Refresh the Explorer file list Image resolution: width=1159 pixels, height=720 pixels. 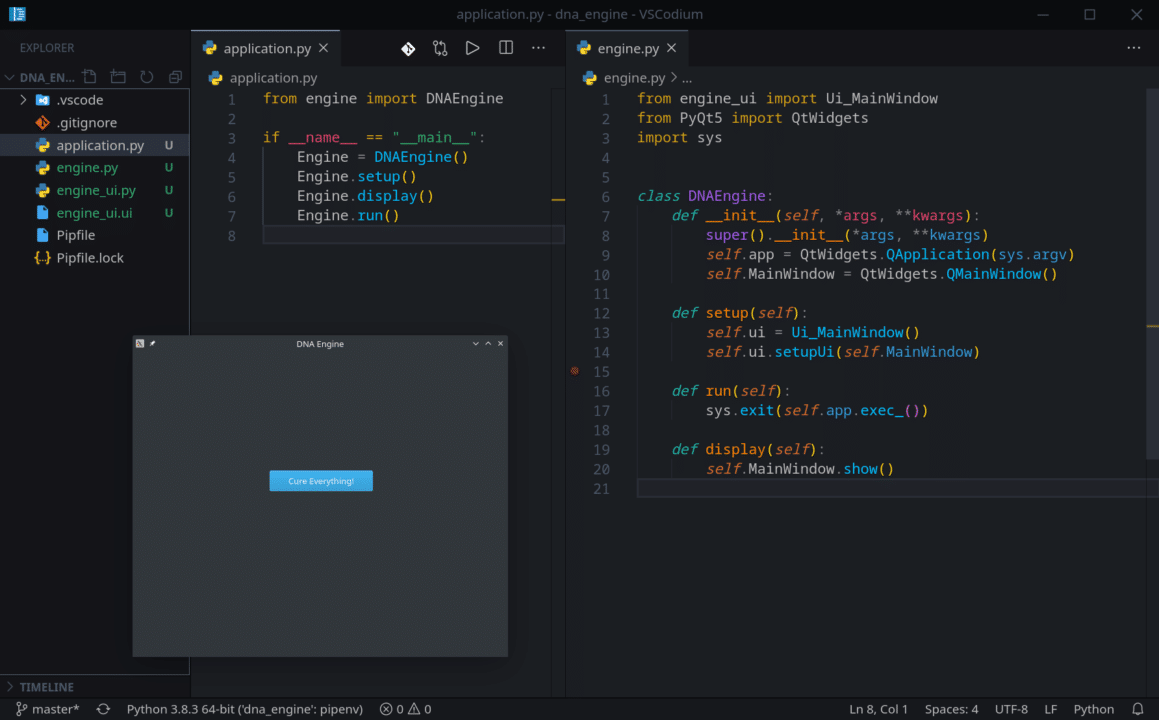[147, 76]
